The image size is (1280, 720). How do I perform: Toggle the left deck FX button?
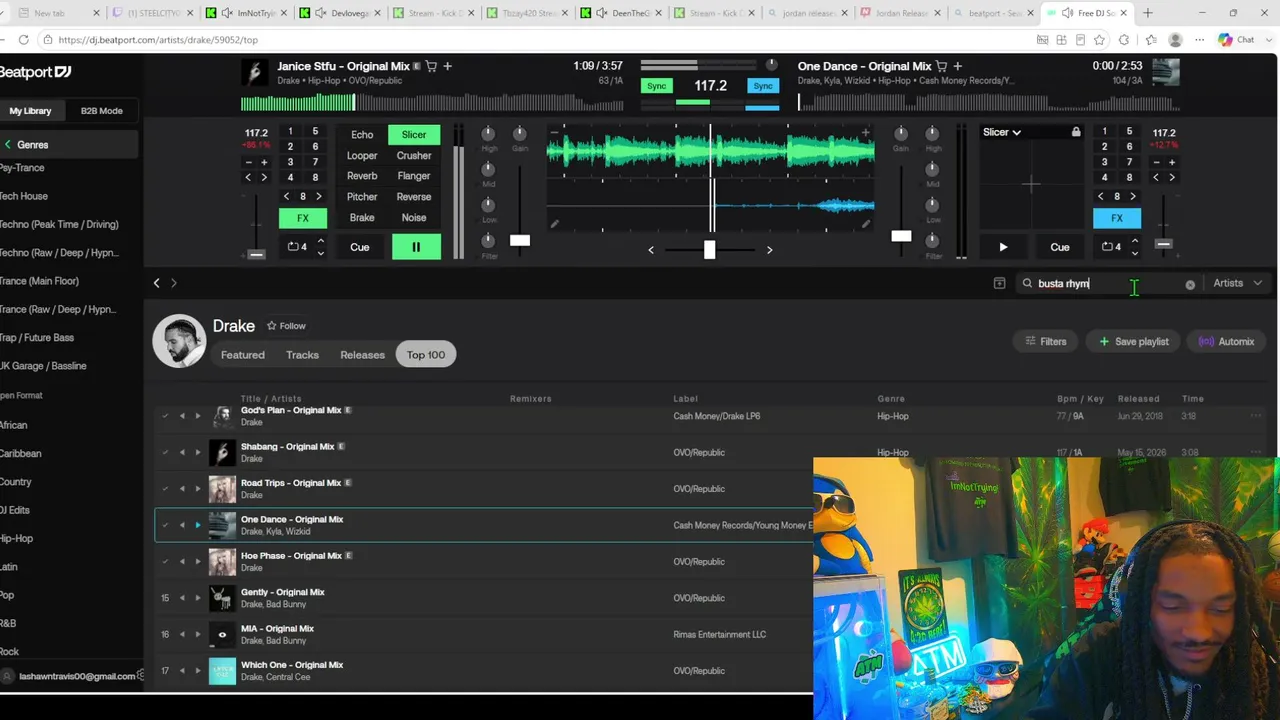[303, 218]
